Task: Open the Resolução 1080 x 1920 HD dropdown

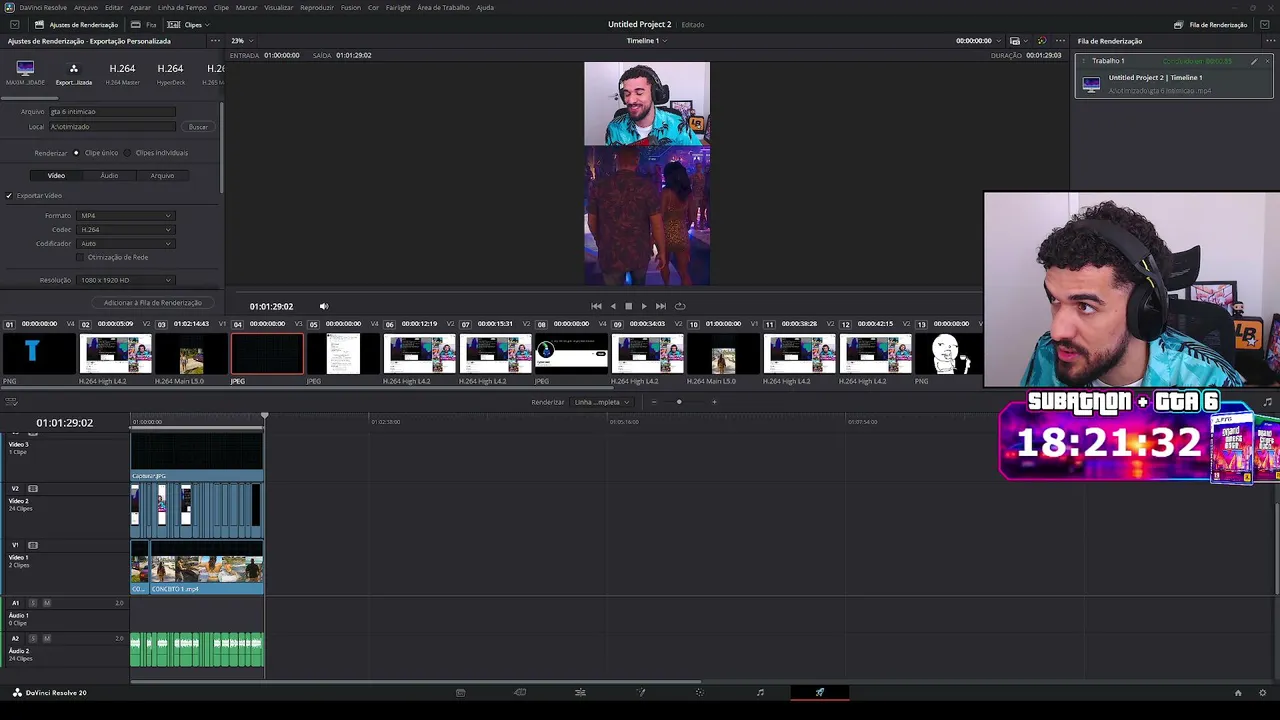Action: point(126,280)
